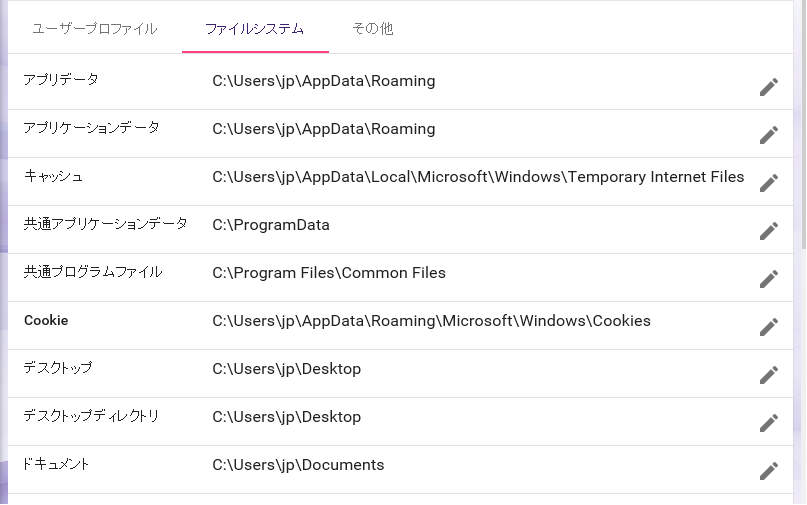Edit the ドキュメント folder path

(x=768, y=471)
